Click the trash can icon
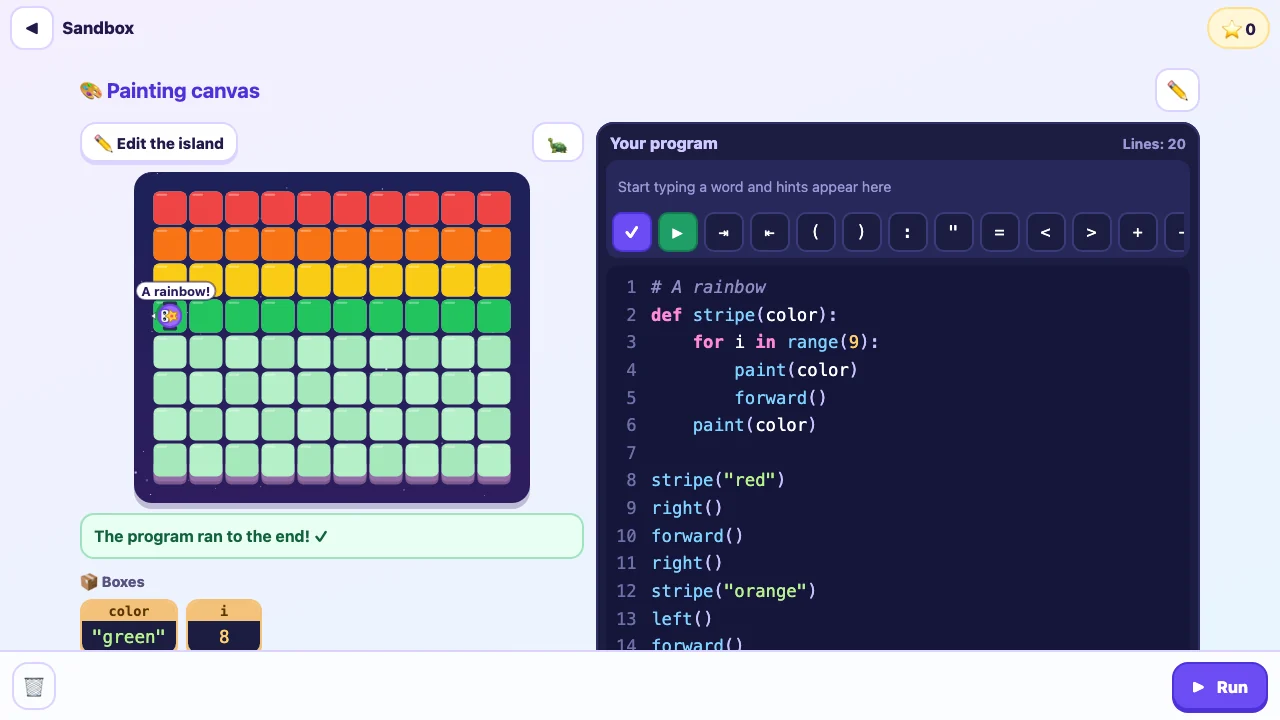The width and height of the screenshot is (1280, 720). tap(34, 686)
